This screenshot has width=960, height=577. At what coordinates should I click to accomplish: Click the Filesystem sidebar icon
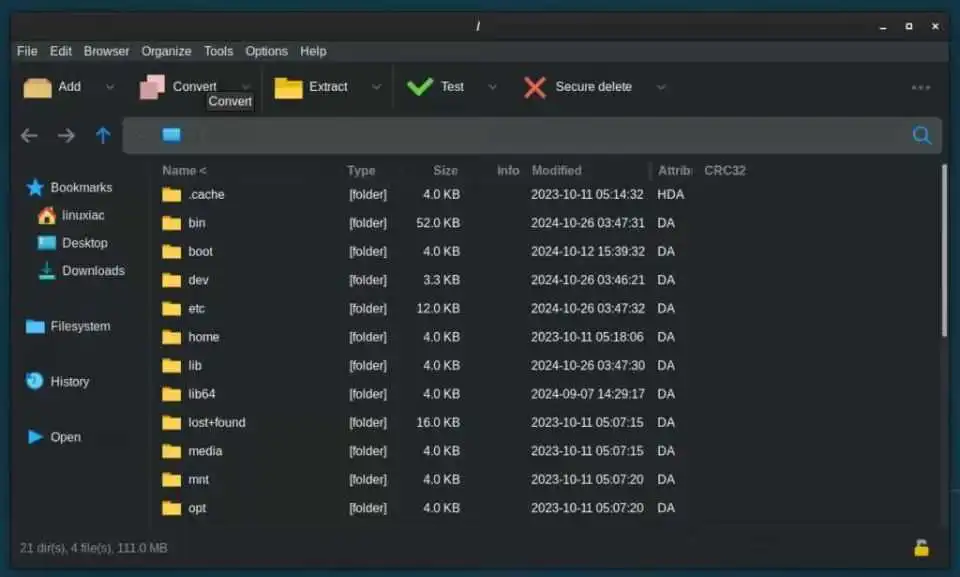36,326
